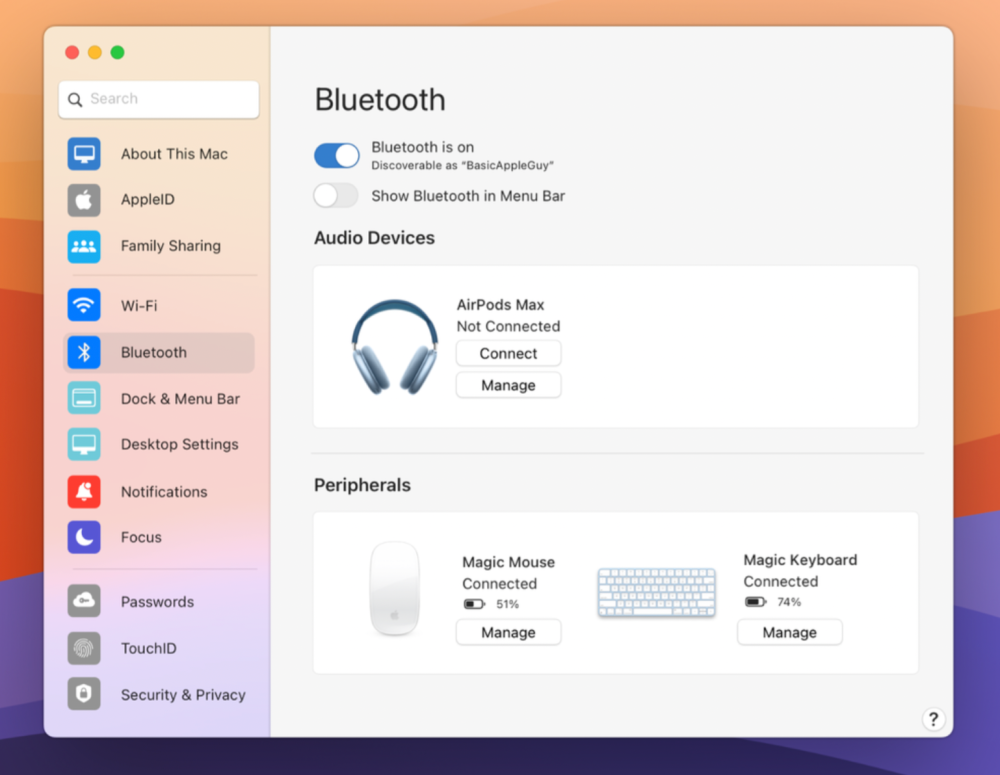Connect the AirPods Max
1000x775 pixels.
(508, 353)
